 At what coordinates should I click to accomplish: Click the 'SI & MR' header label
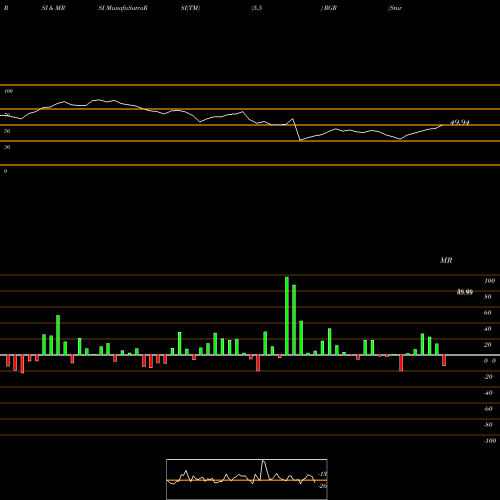(x=53, y=8)
